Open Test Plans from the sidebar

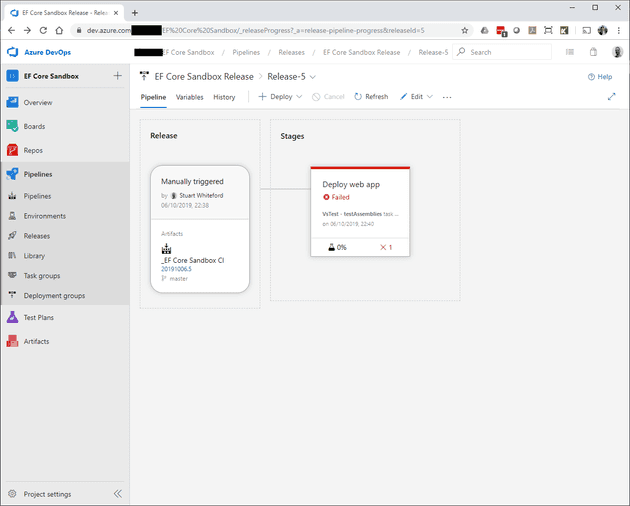[x=13, y=317]
